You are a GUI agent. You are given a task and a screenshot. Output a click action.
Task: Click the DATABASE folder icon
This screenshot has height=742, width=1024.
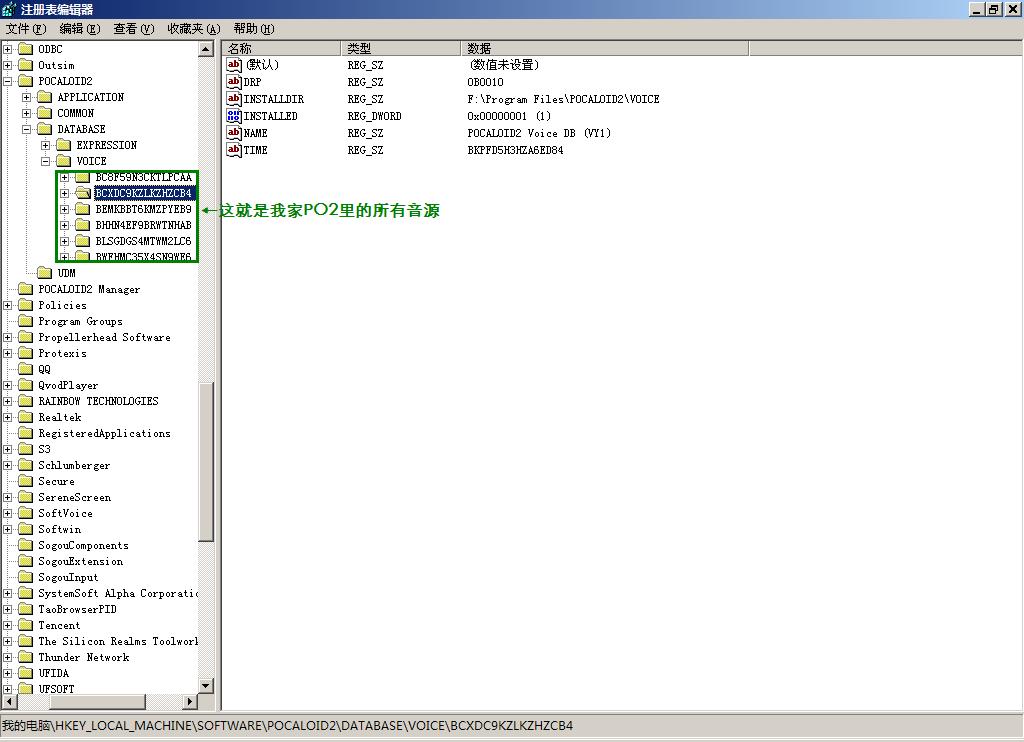(x=44, y=129)
